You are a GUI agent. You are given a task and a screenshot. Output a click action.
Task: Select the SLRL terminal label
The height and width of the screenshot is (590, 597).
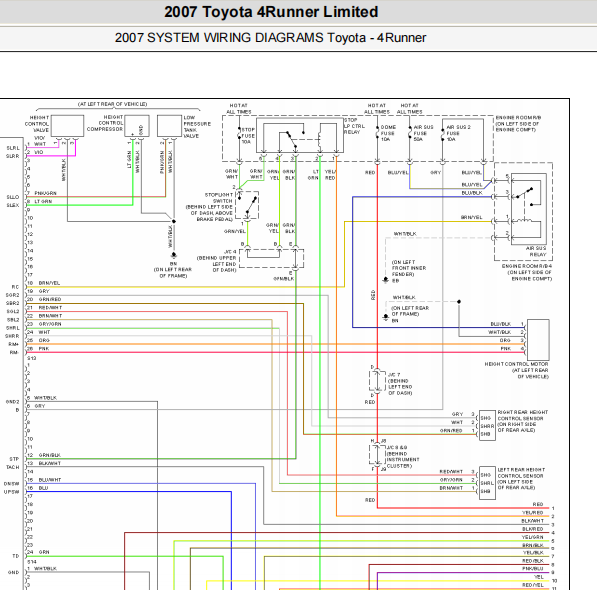click(x=13, y=148)
